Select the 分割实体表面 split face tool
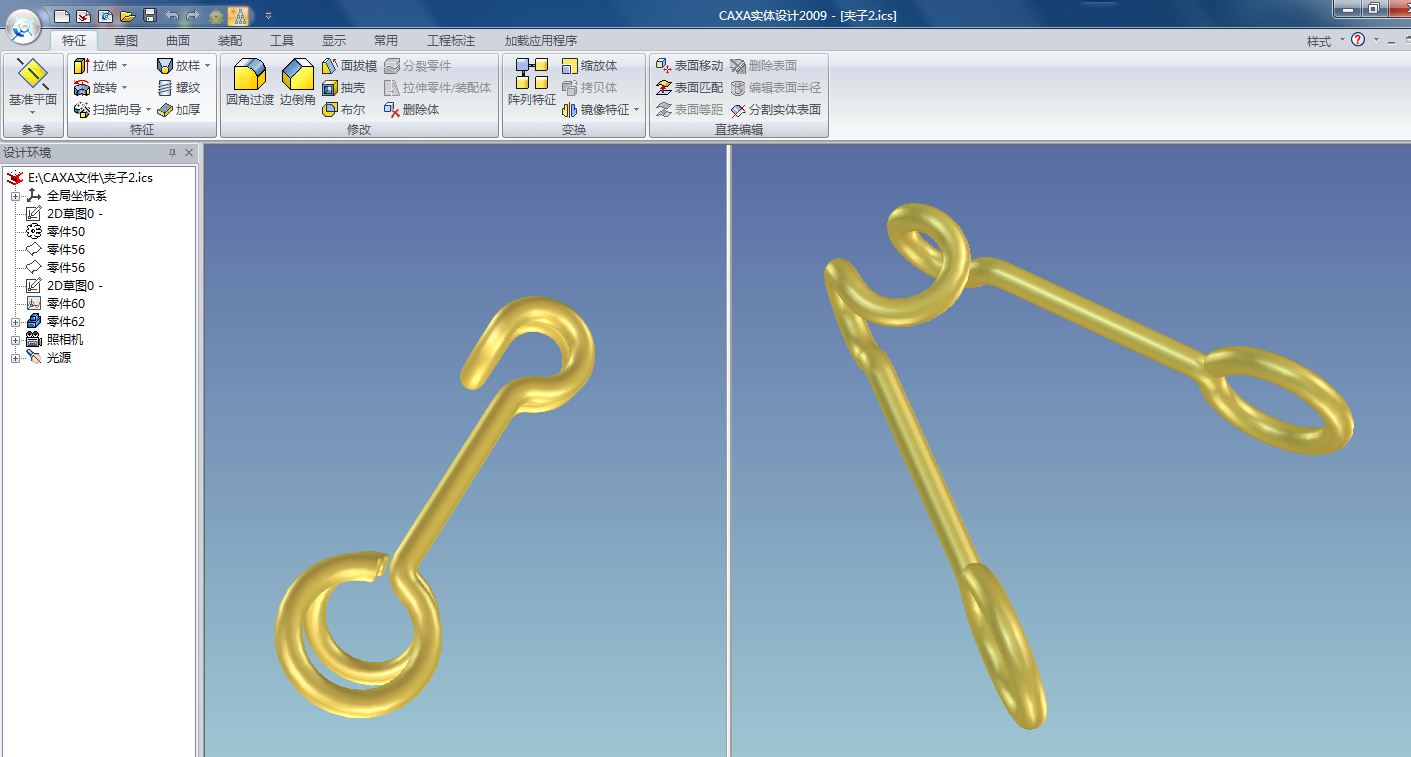The image size is (1411, 757). pos(776,110)
